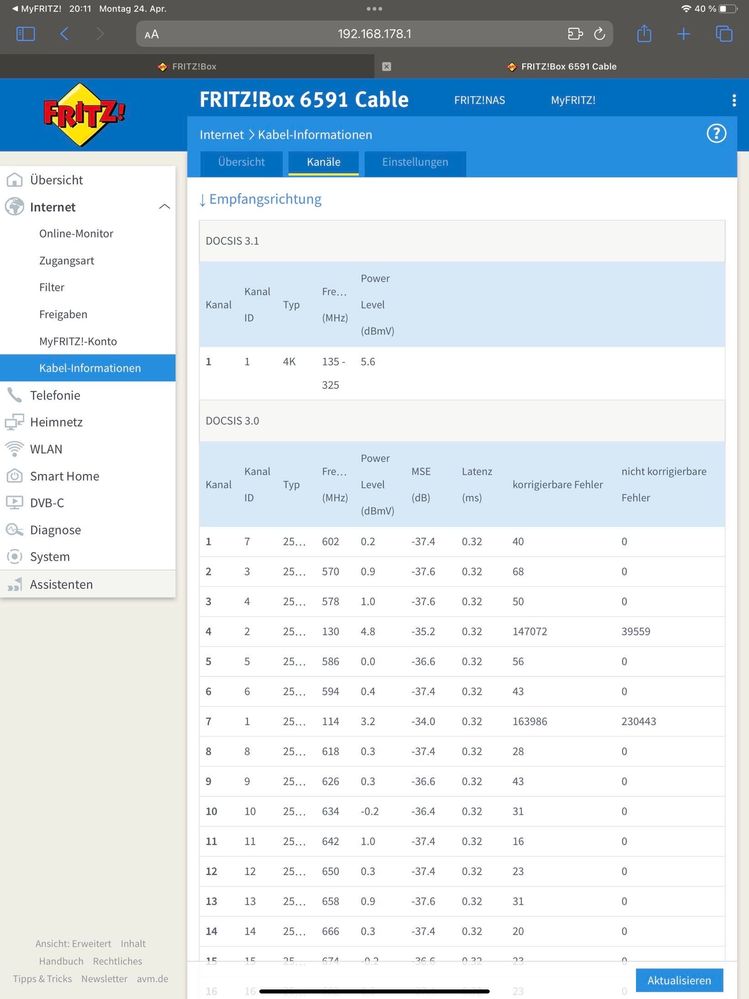Toggle Safari sidebar icon
The width and height of the screenshot is (749, 999).
point(25,34)
